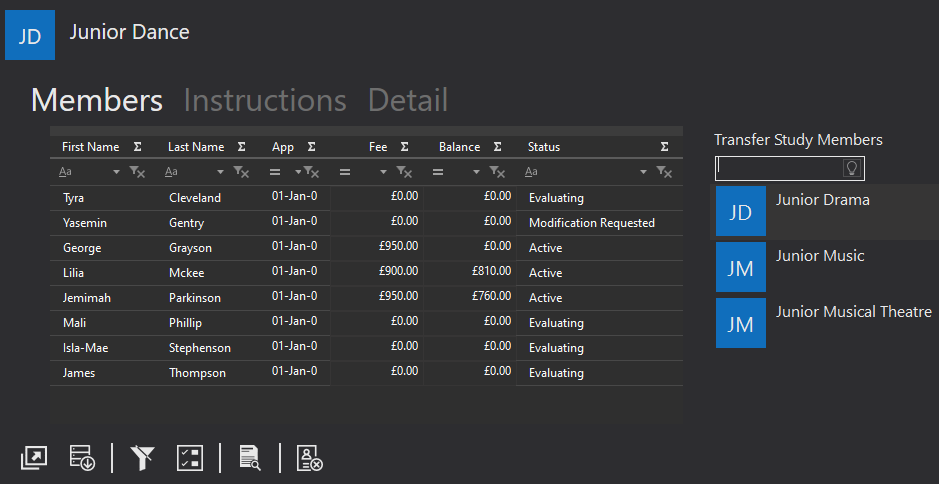Image resolution: width=939 pixels, height=484 pixels.
Task: Open the First Name filter type dropdown
Action: [x=116, y=173]
